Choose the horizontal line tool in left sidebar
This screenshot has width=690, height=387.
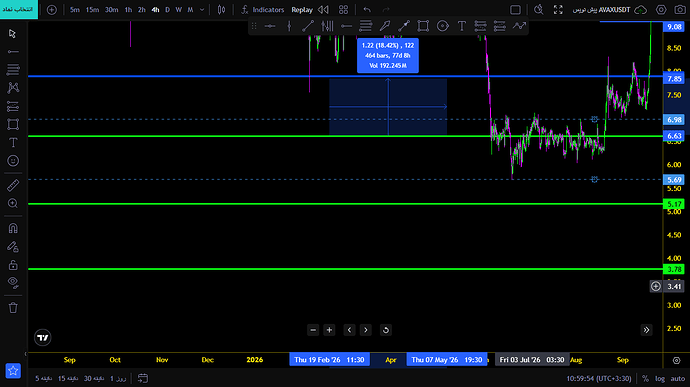pos(13,52)
